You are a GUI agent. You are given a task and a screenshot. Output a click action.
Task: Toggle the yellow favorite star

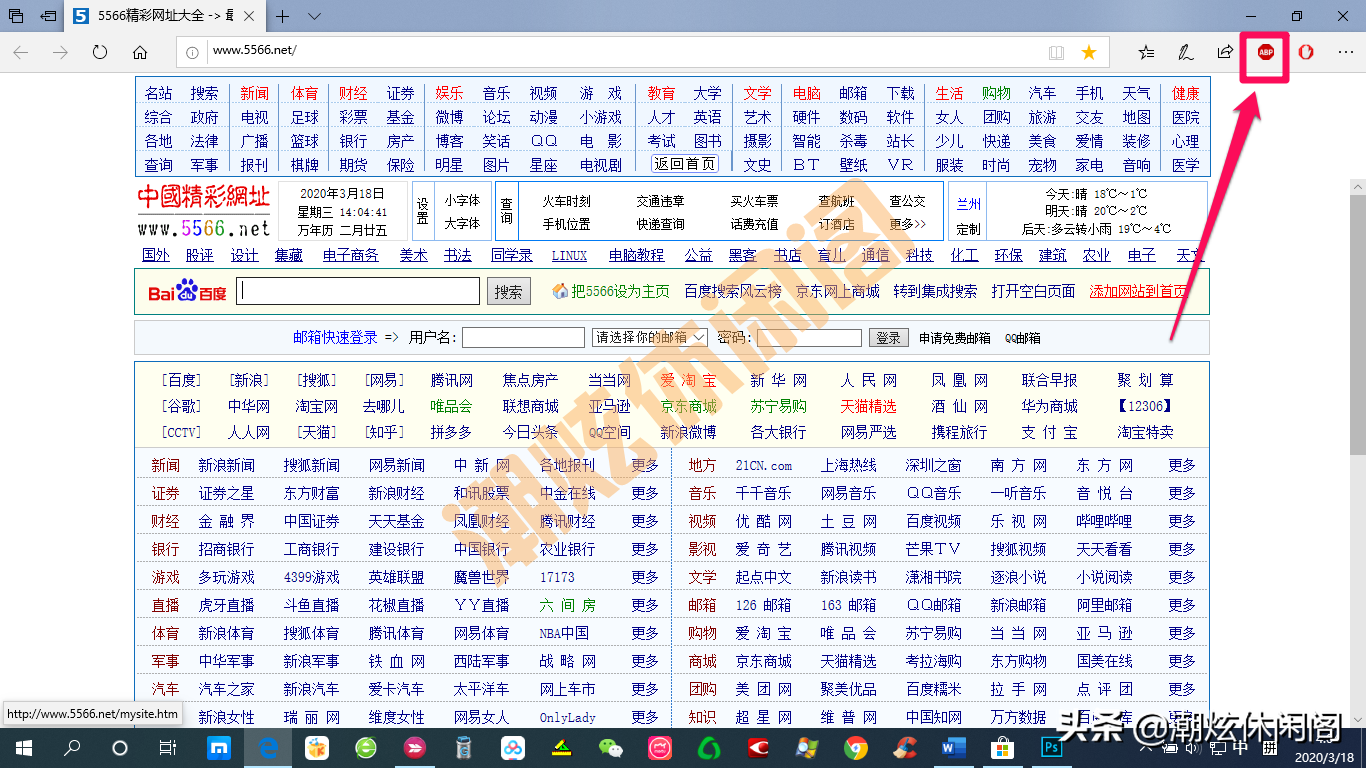1089,52
